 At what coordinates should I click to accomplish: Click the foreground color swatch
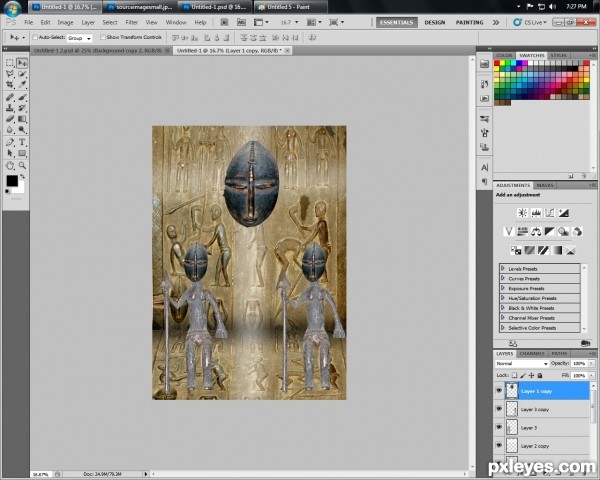[11, 181]
